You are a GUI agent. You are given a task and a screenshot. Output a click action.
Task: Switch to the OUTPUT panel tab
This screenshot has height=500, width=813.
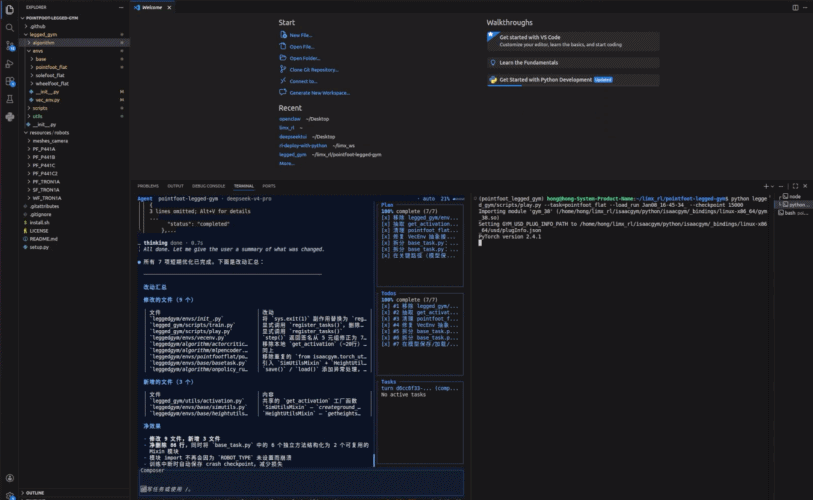(175, 186)
